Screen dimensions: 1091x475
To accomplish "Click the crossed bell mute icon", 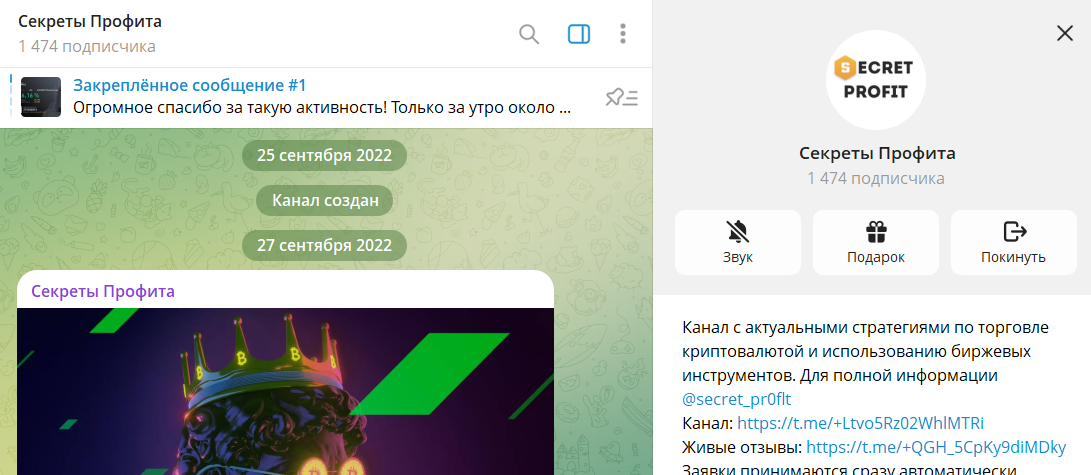I will (x=737, y=232).
